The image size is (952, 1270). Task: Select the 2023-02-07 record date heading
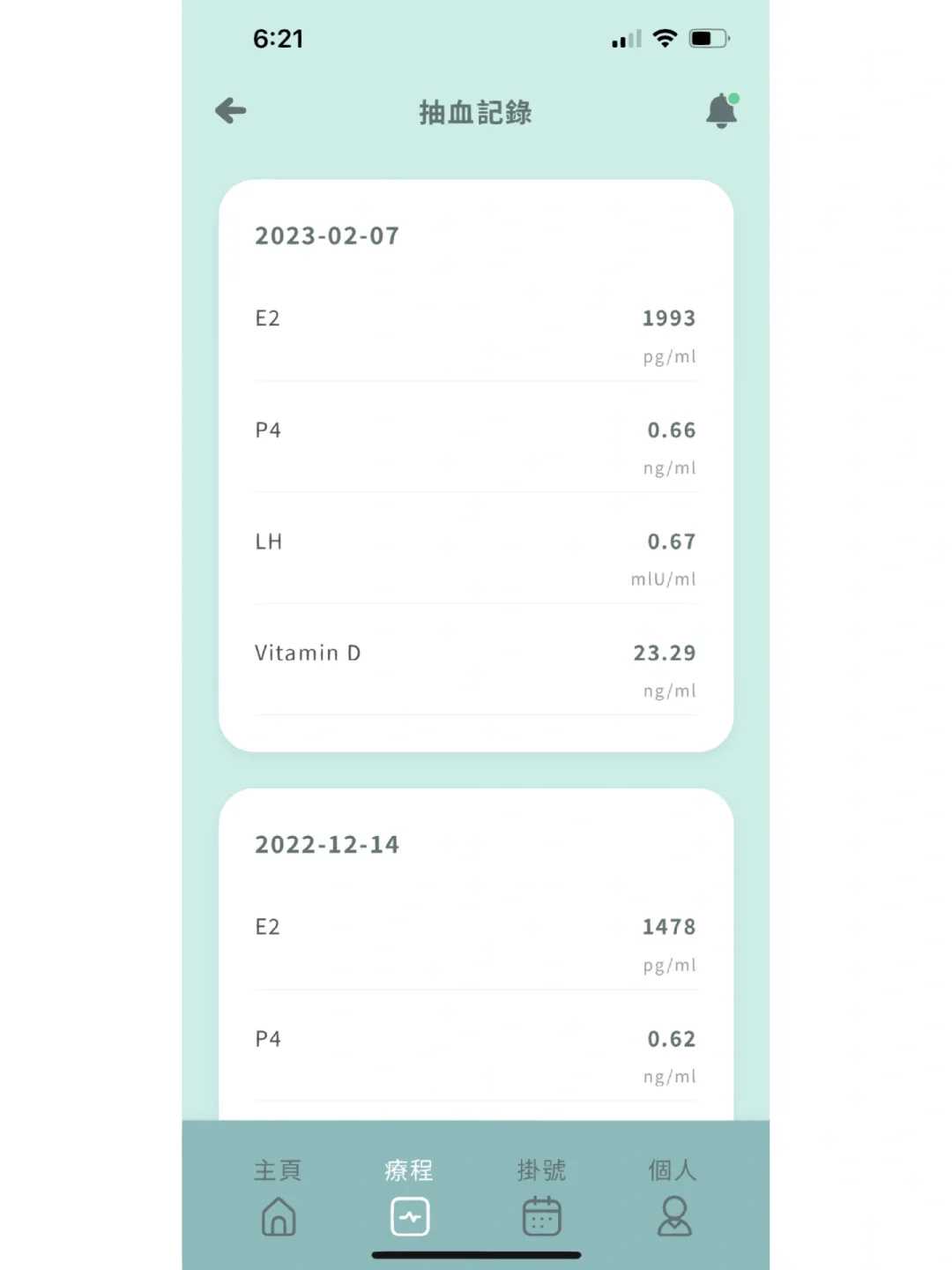[x=327, y=236]
